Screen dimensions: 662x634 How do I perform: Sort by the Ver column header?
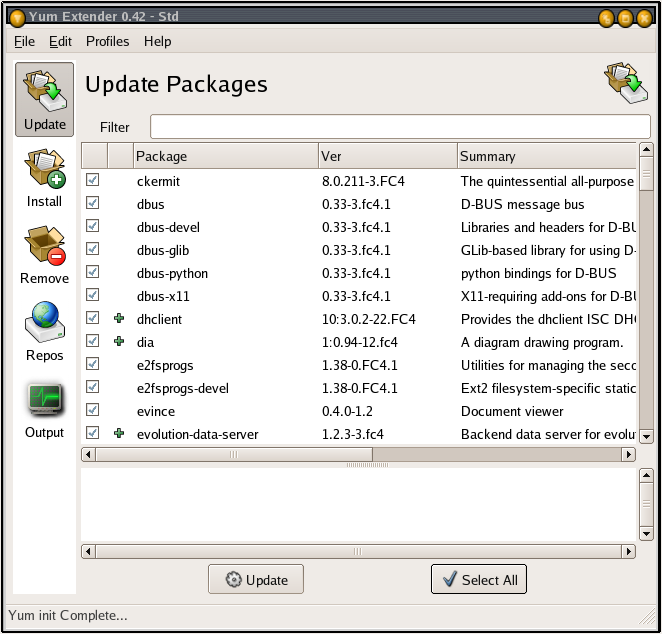point(388,156)
